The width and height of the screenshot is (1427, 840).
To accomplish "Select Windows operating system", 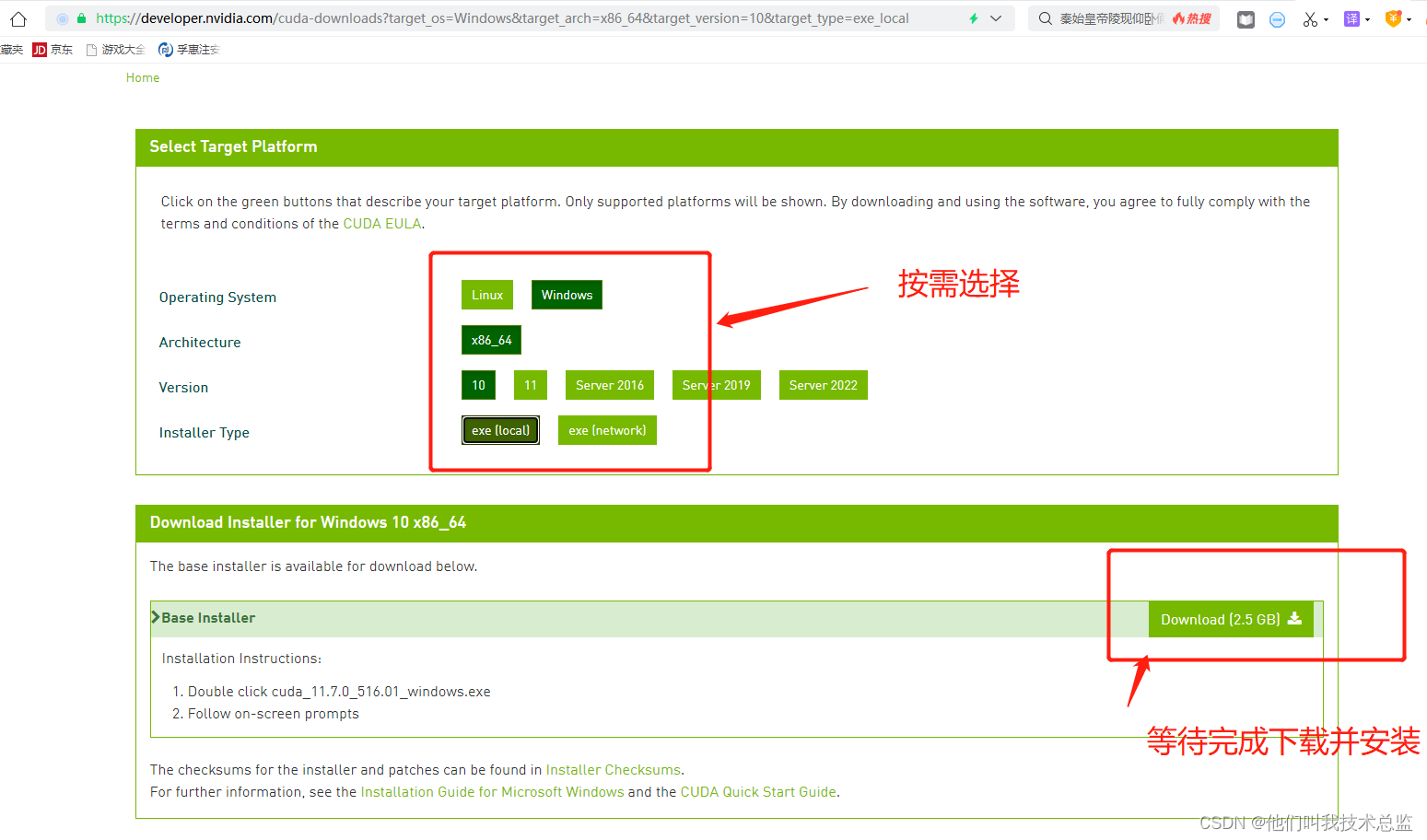I will click(x=567, y=295).
